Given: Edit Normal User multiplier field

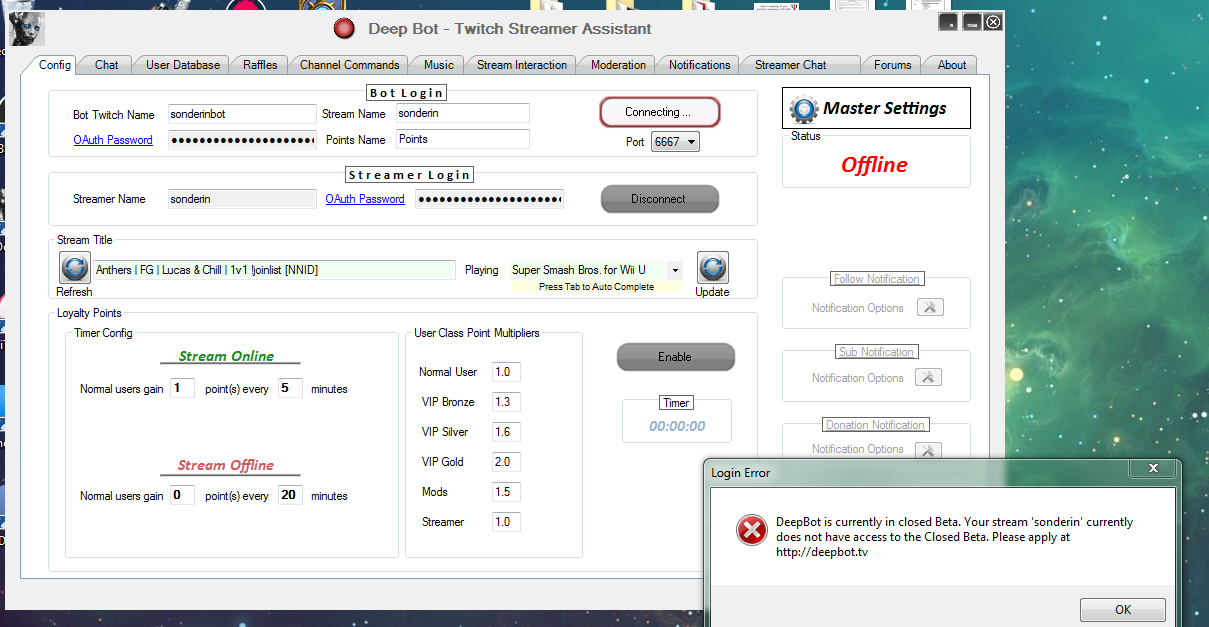Looking at the screenshot, I should pos(506,372).
